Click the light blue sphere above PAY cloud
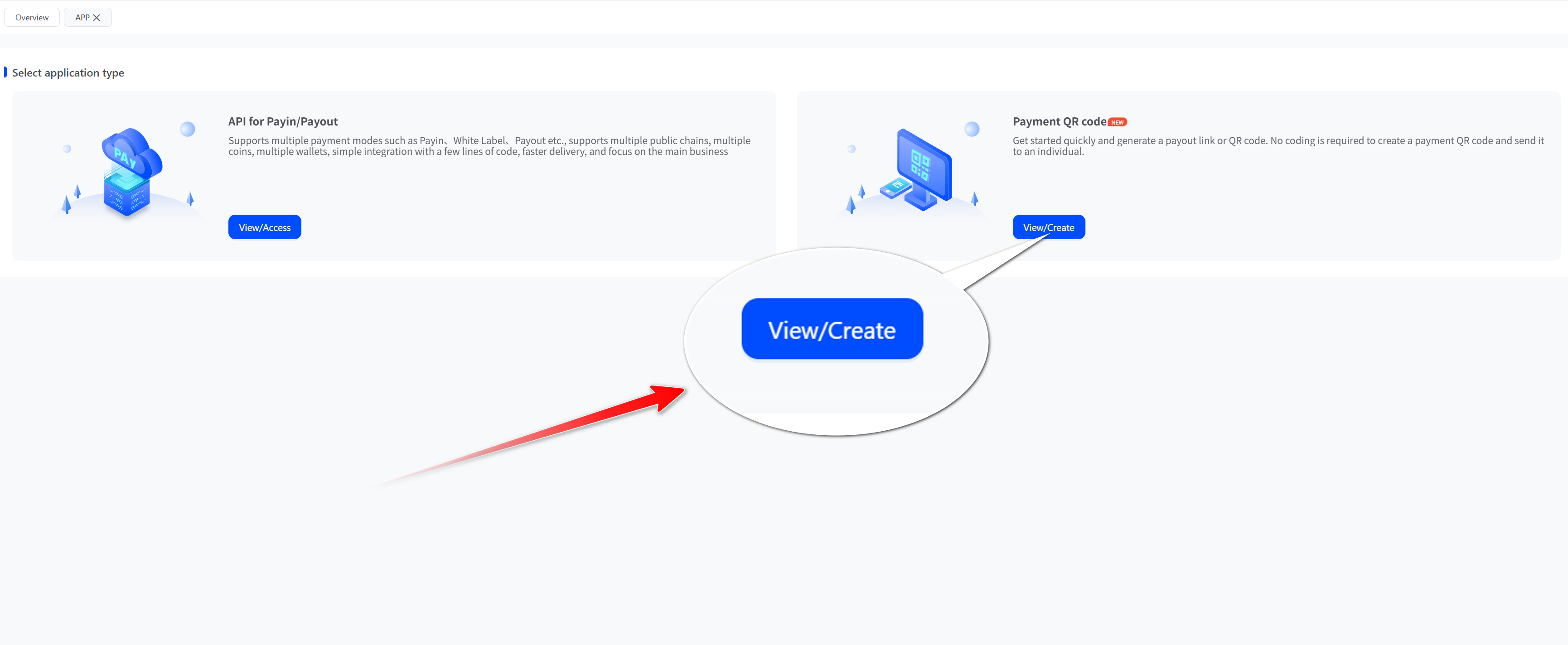The height and width of the screenshot is (645, 1568). pos(188,129)
